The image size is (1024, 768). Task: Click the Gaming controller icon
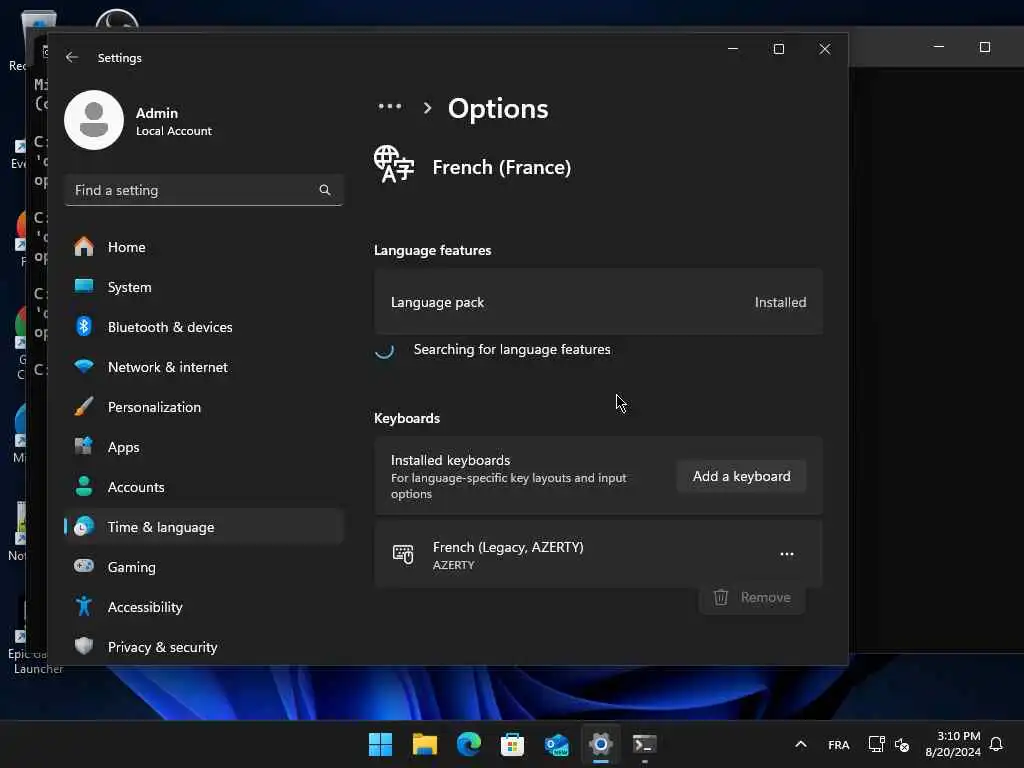pyautogui.click(x=84, y=566)
